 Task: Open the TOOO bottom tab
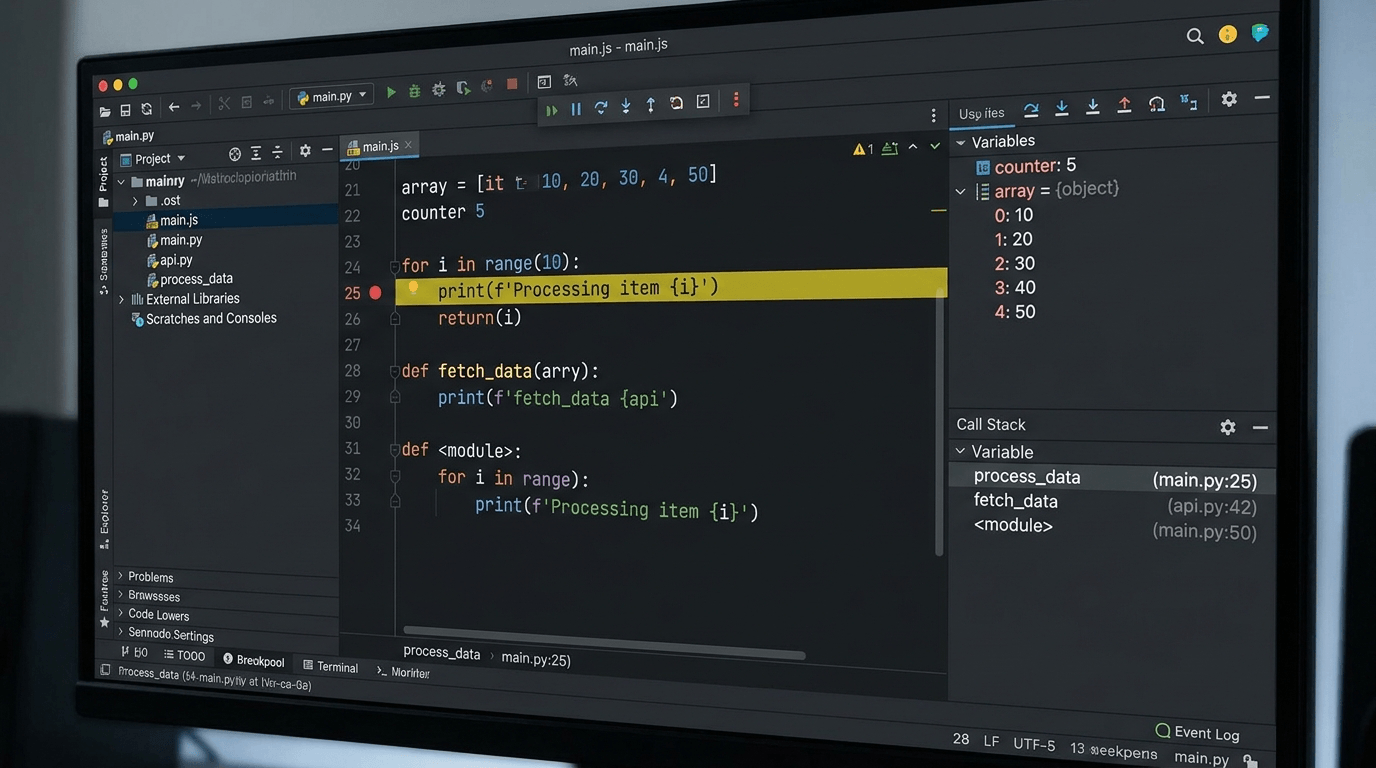184,656
